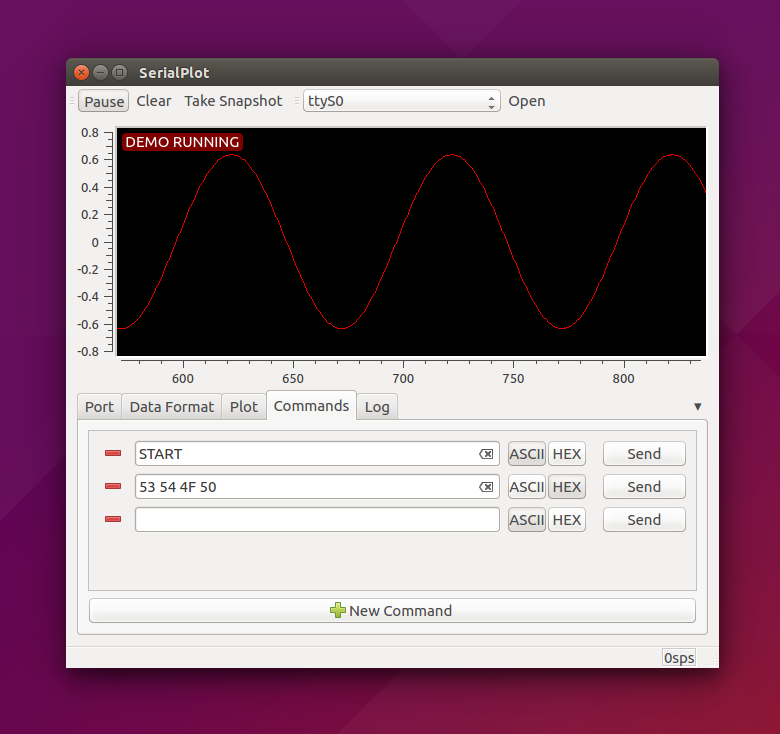The width and height of the screenshot is (780, 734).
Task: Select ASCII mode for the 53 54 4F 50 command
Action: click(x=527, y=487)
